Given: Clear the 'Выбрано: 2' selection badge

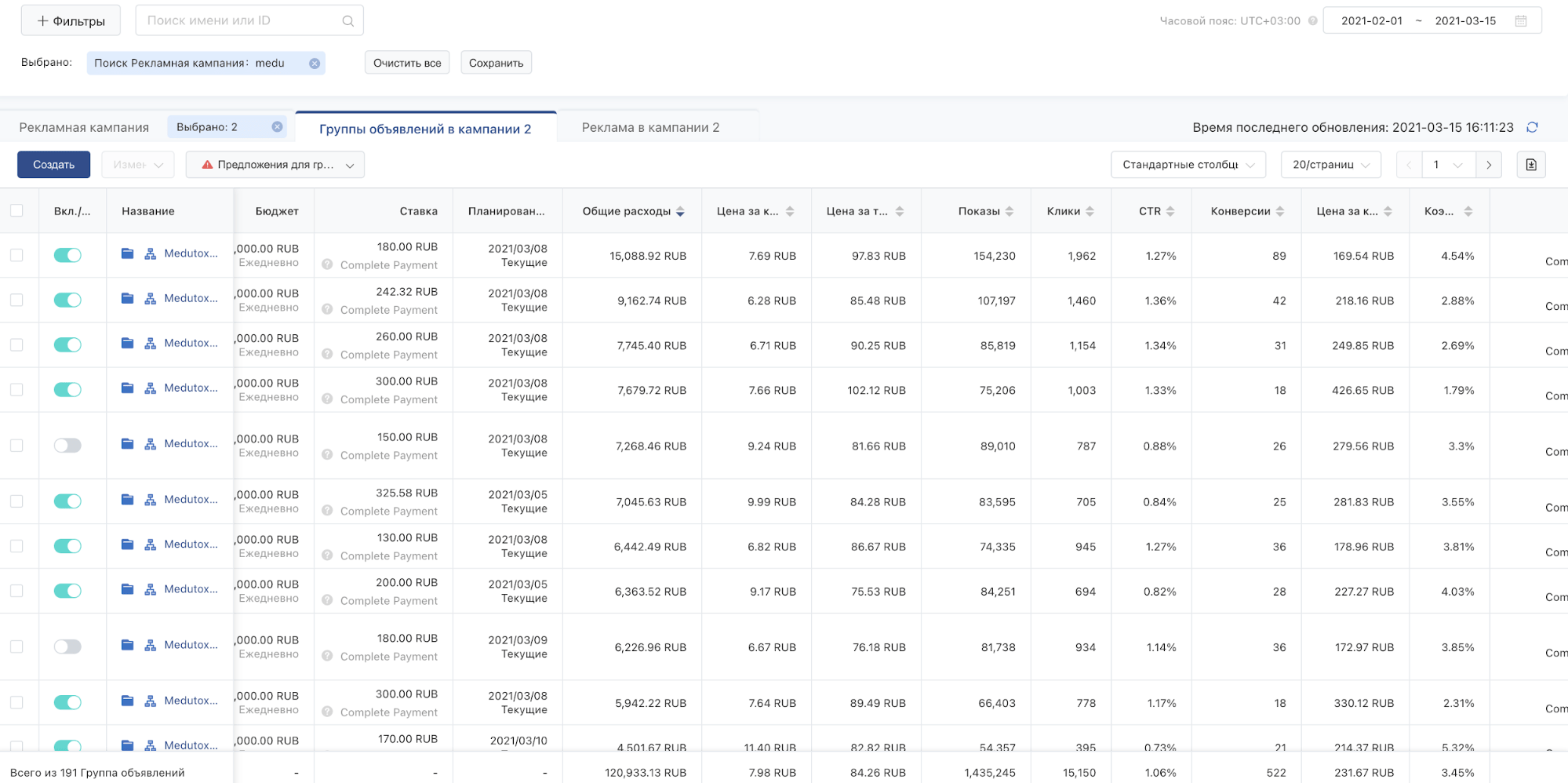Looking at the screenshot, I should point(277,127).
